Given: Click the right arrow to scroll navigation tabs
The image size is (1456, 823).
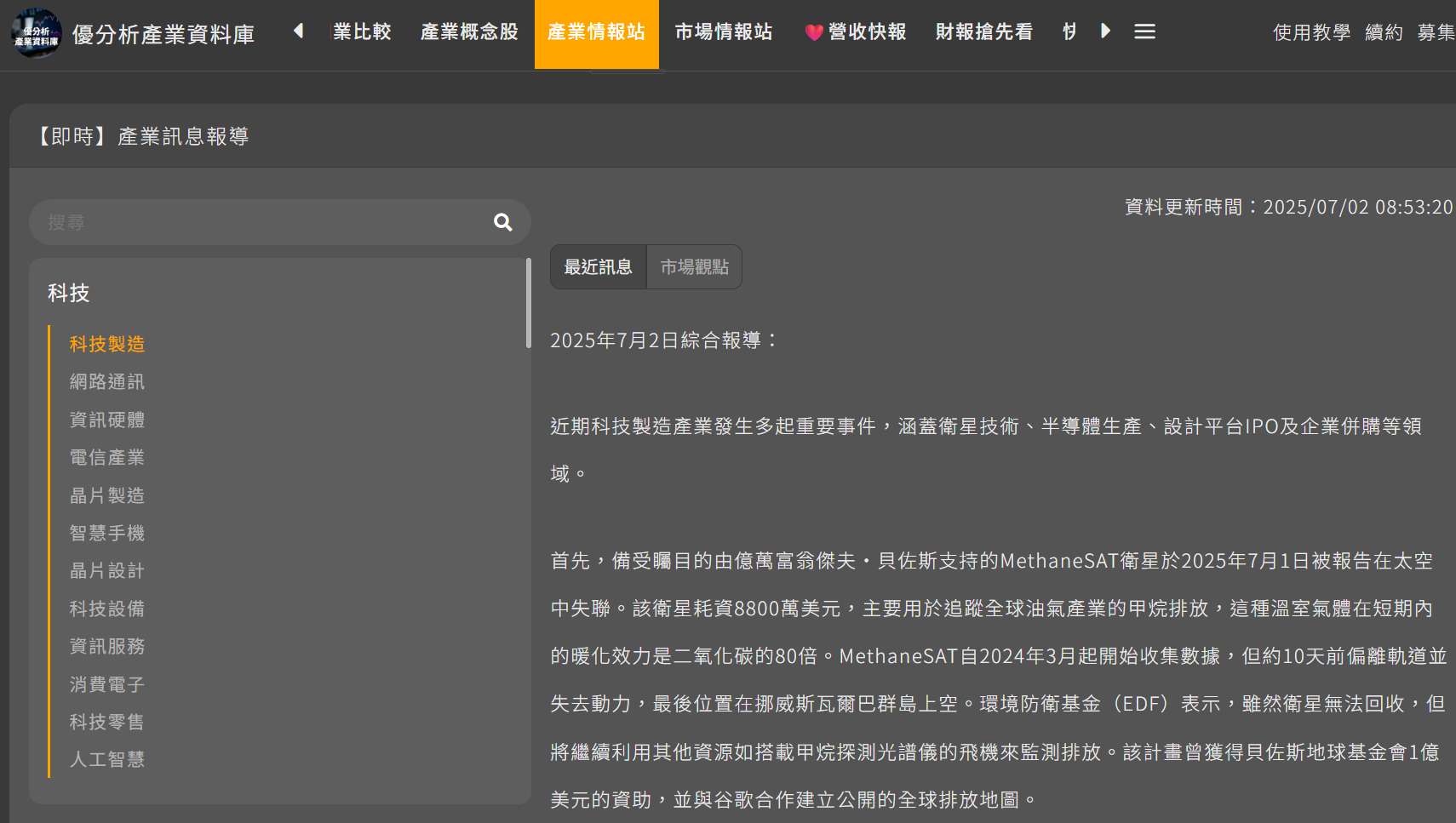Looking at the screenshot, I should (x=1105, y=31).
